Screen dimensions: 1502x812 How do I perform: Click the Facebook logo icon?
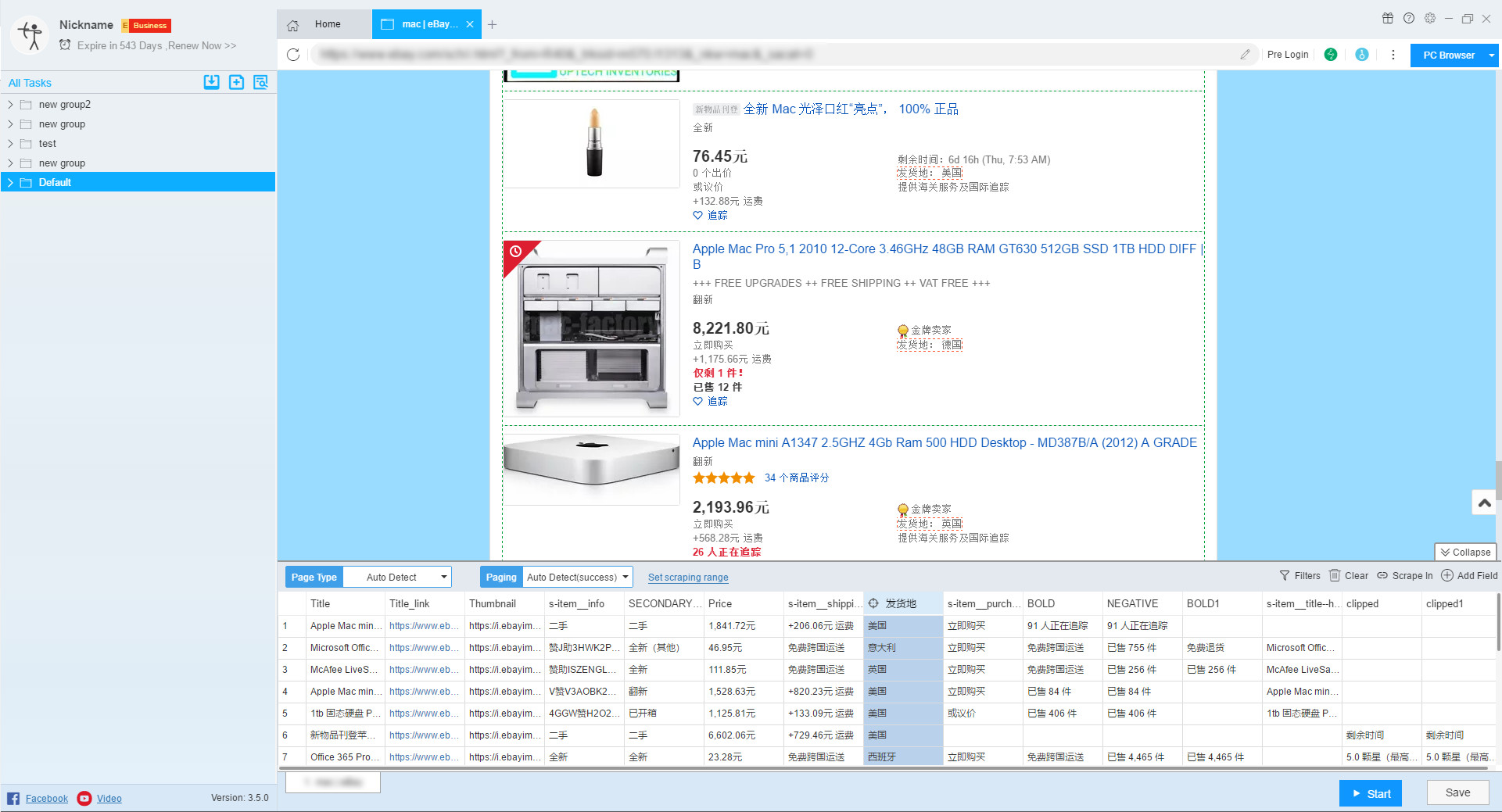[x=13, y=798]
